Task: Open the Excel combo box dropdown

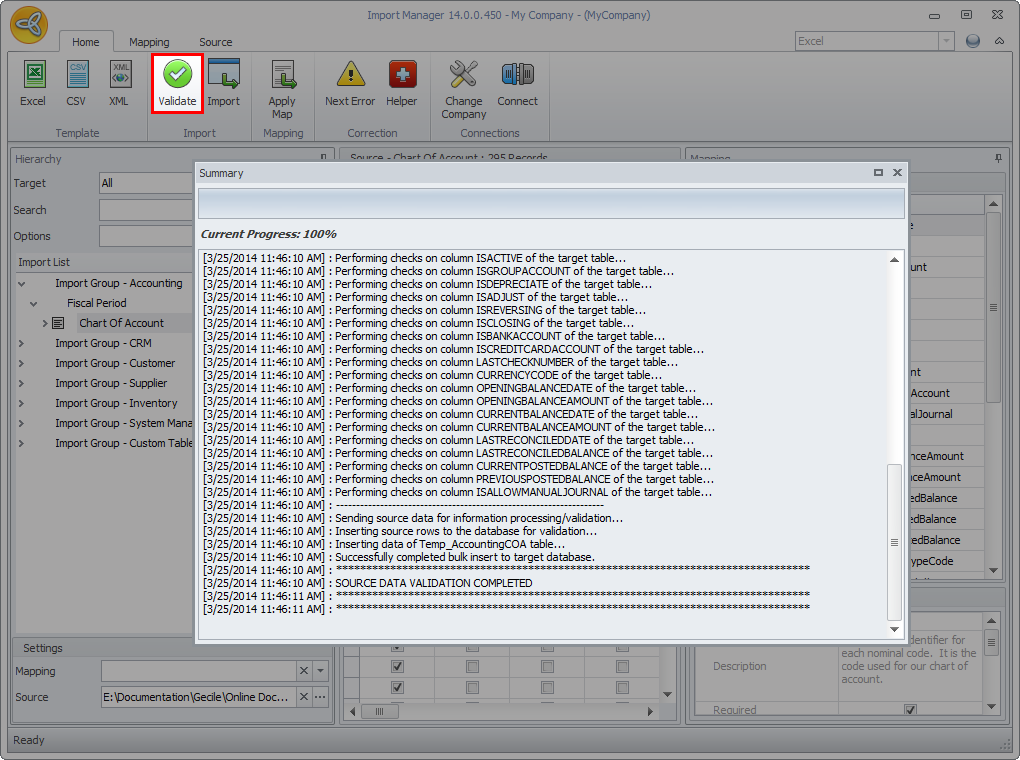Action: pos(946,41)
